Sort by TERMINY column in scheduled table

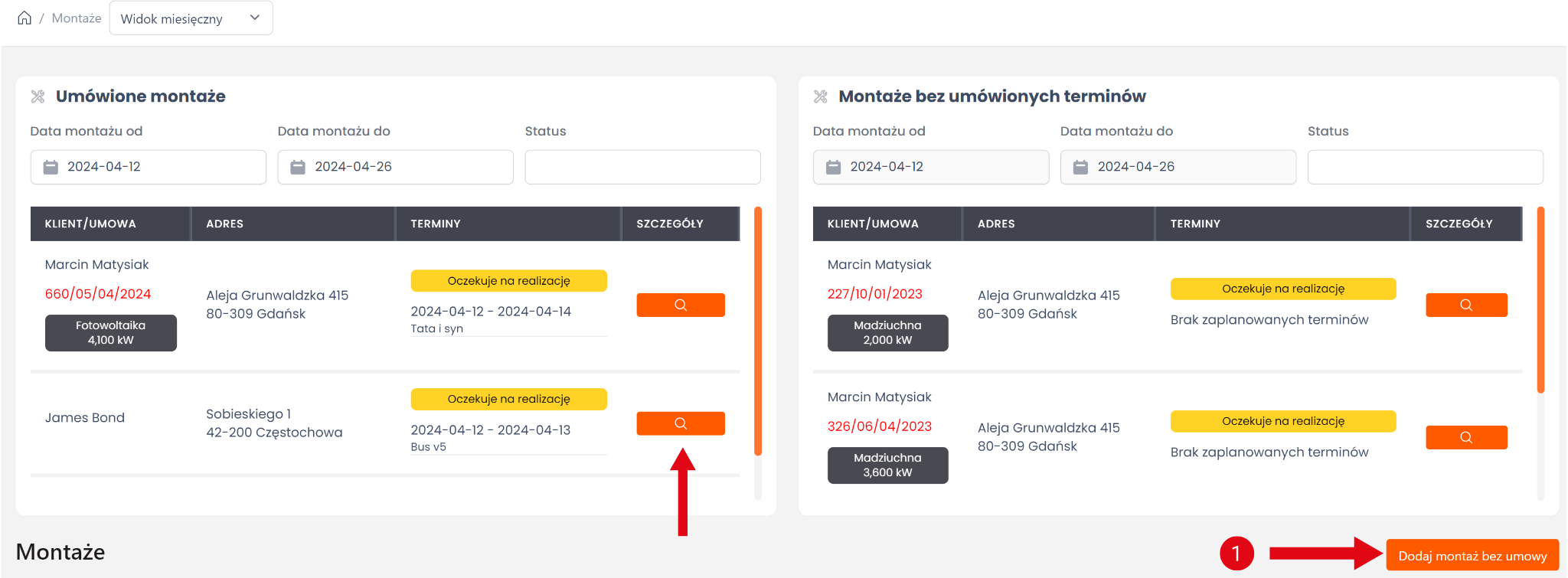tap(435, 224)
